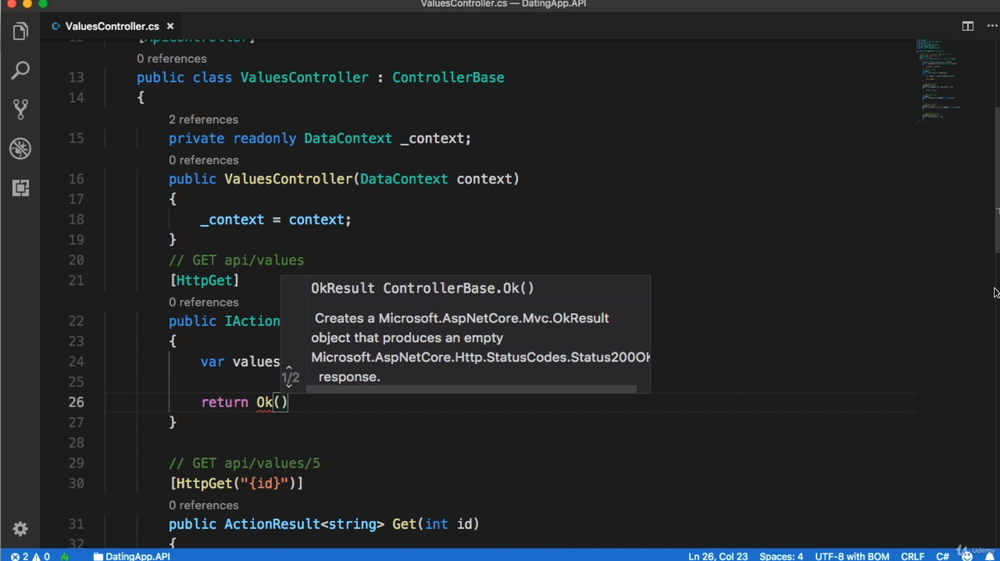Open the Extensions view in activity bar
Screen dimensions: 1000x561
pyautogui.click(x=20, y=188)
